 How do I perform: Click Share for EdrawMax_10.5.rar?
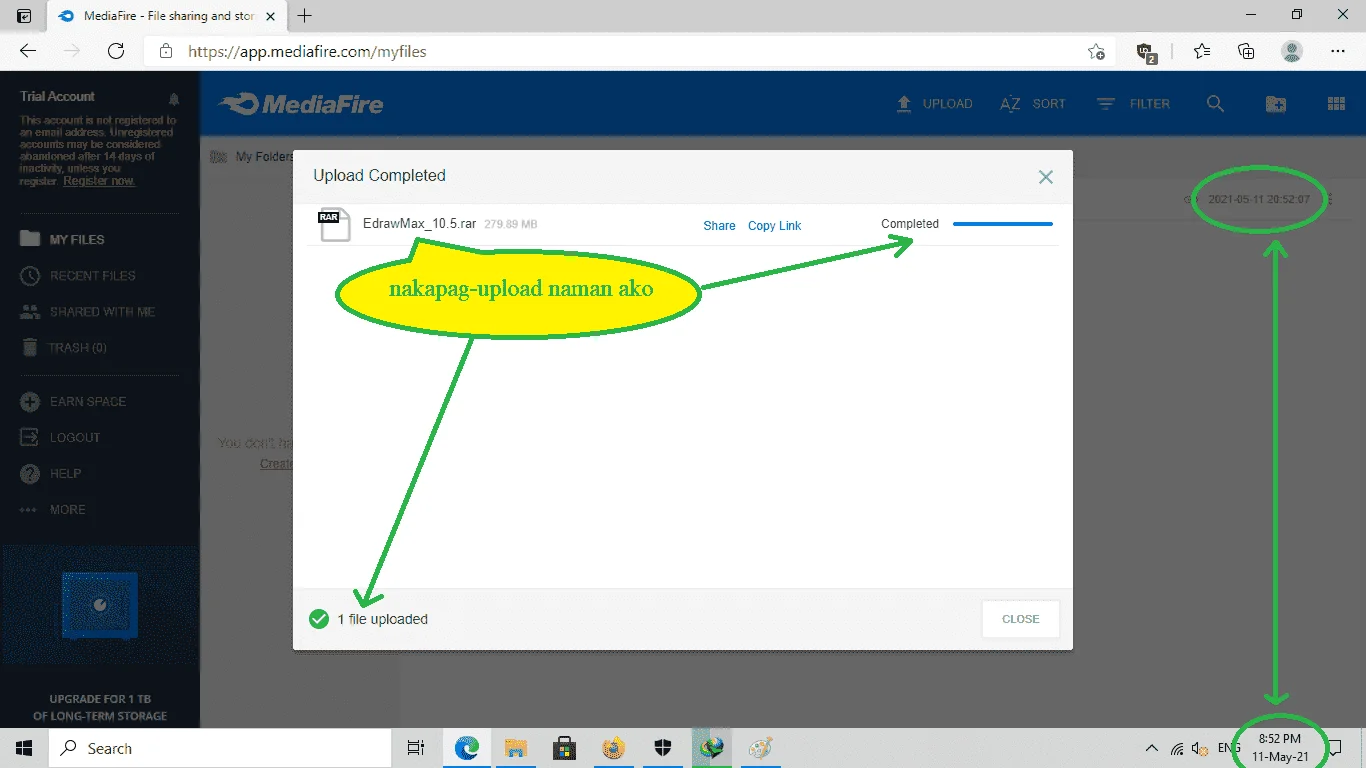tap(719, 226)
